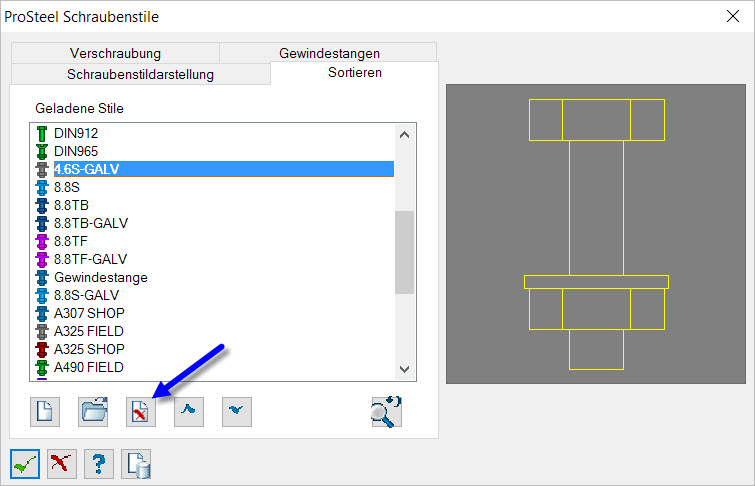Click the yellow bolt preview image
Image resolution: width=755 pixels, height=486 pixels.
596,234
